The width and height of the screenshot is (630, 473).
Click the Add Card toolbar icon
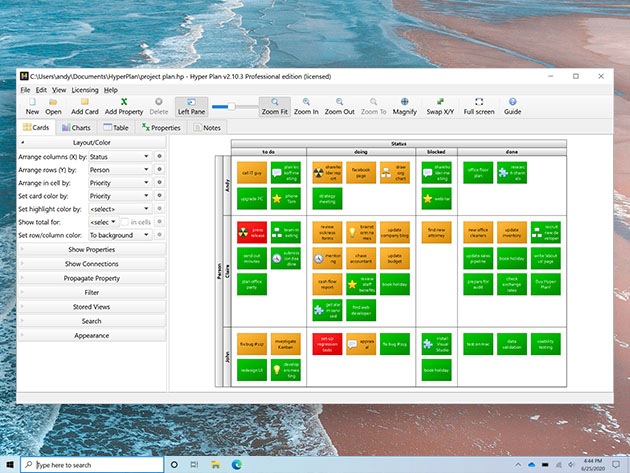point(84,102)
